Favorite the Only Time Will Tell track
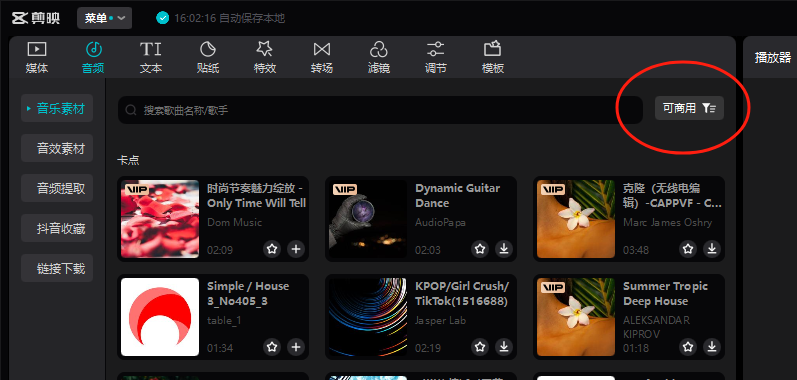 point(272,249)
